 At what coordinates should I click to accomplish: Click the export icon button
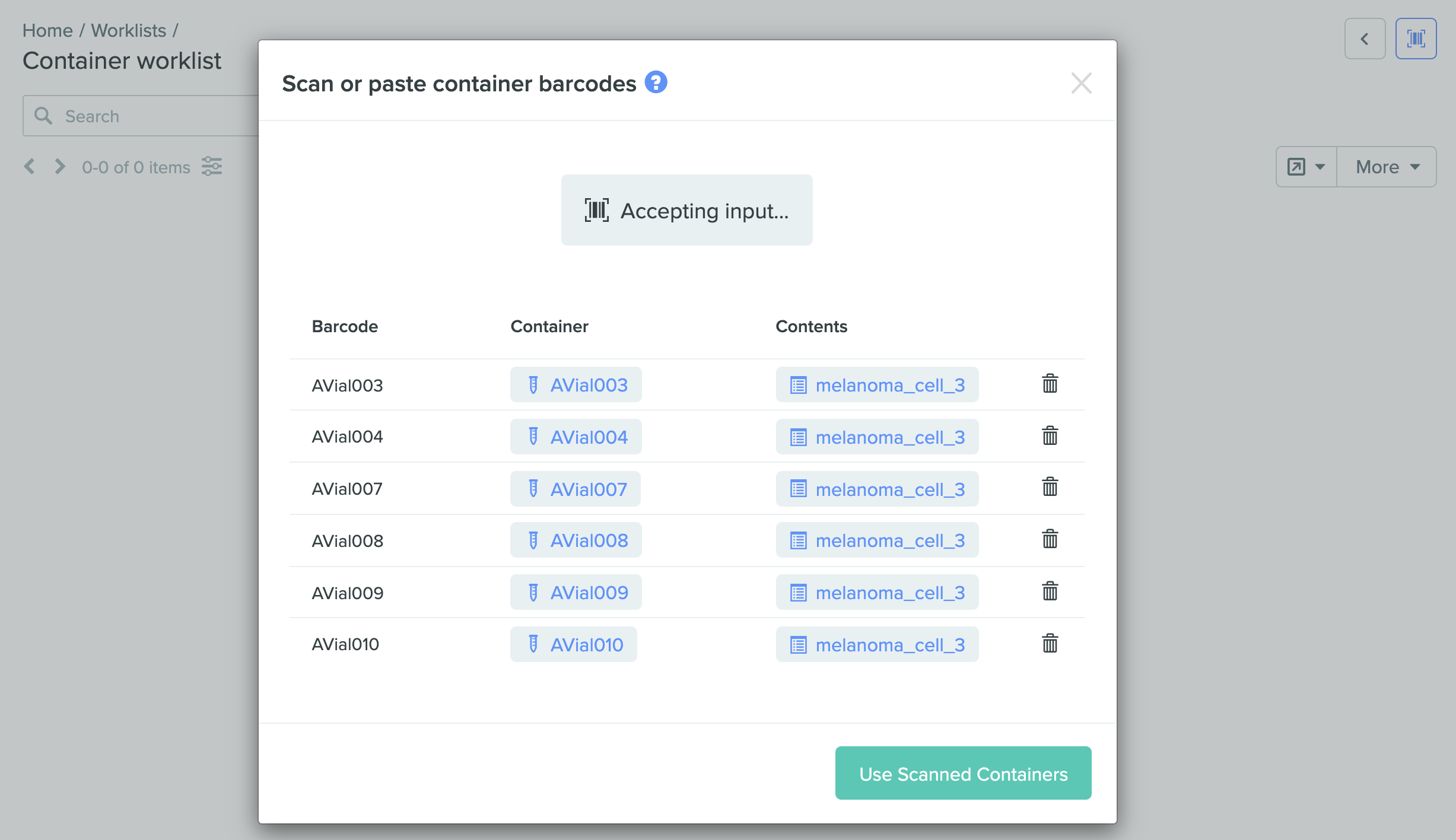[1296, 167]
